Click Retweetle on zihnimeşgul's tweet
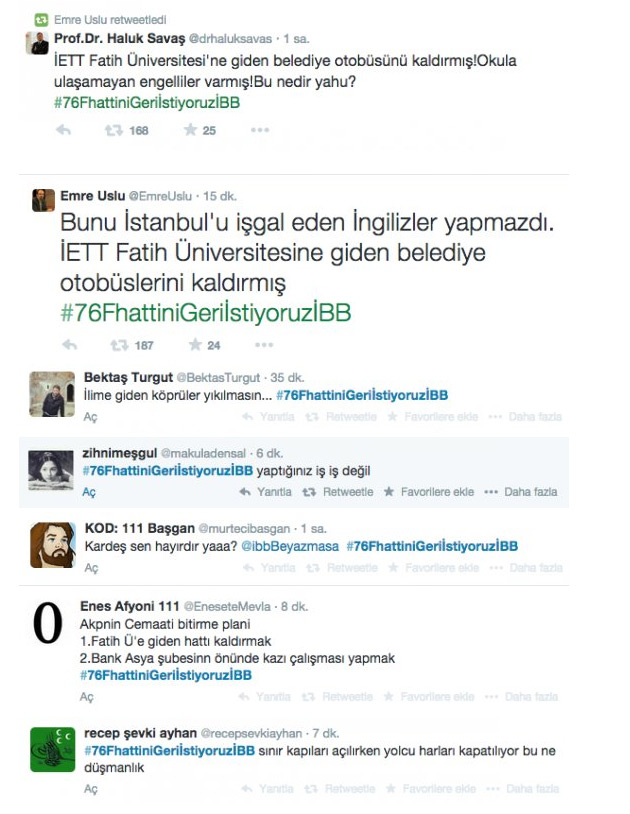The height and width of the screenshot is (814, 630). (x=338, y=492)
